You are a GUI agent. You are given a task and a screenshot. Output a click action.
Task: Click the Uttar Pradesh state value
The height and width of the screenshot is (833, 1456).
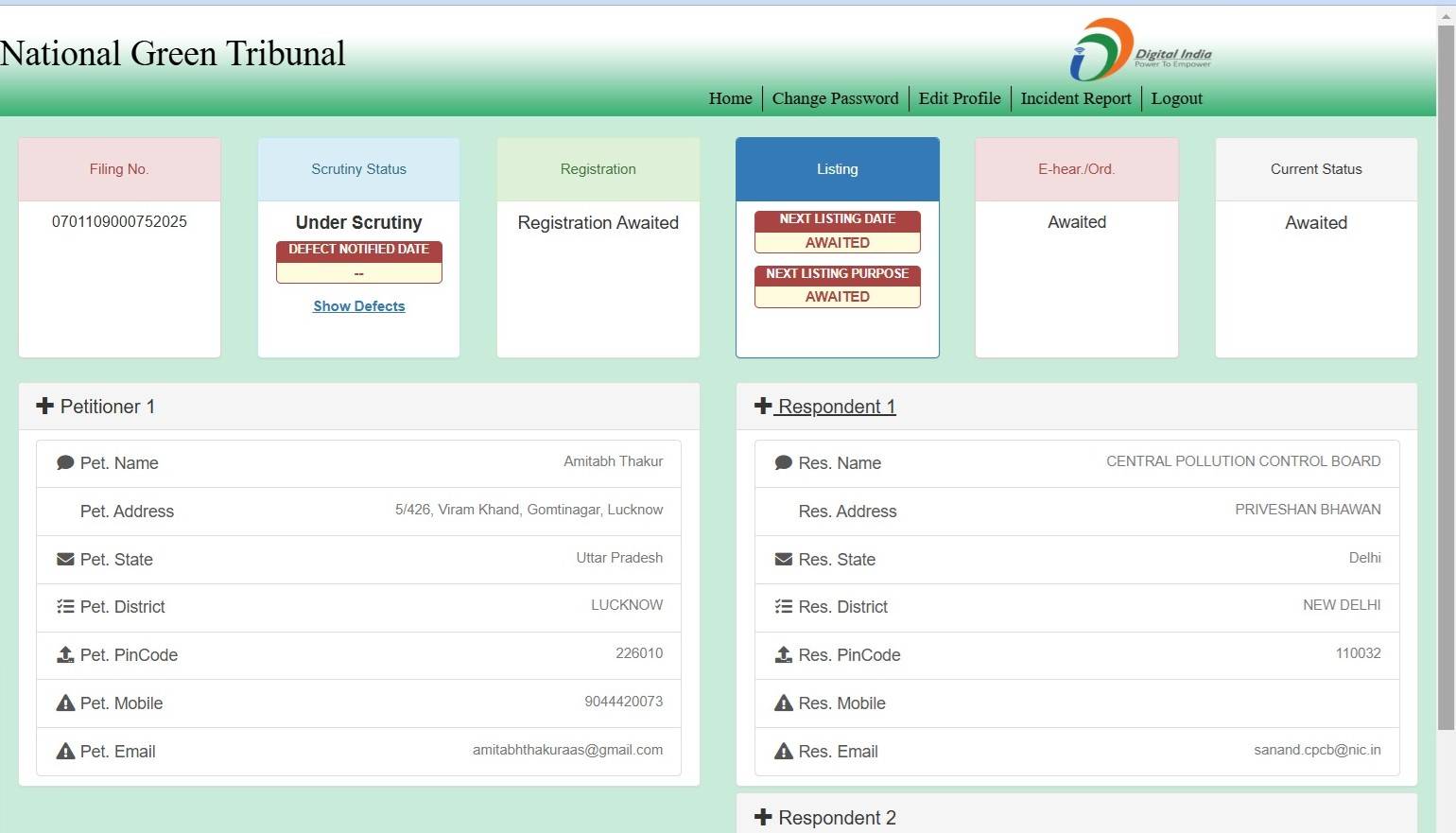(620, 558)
